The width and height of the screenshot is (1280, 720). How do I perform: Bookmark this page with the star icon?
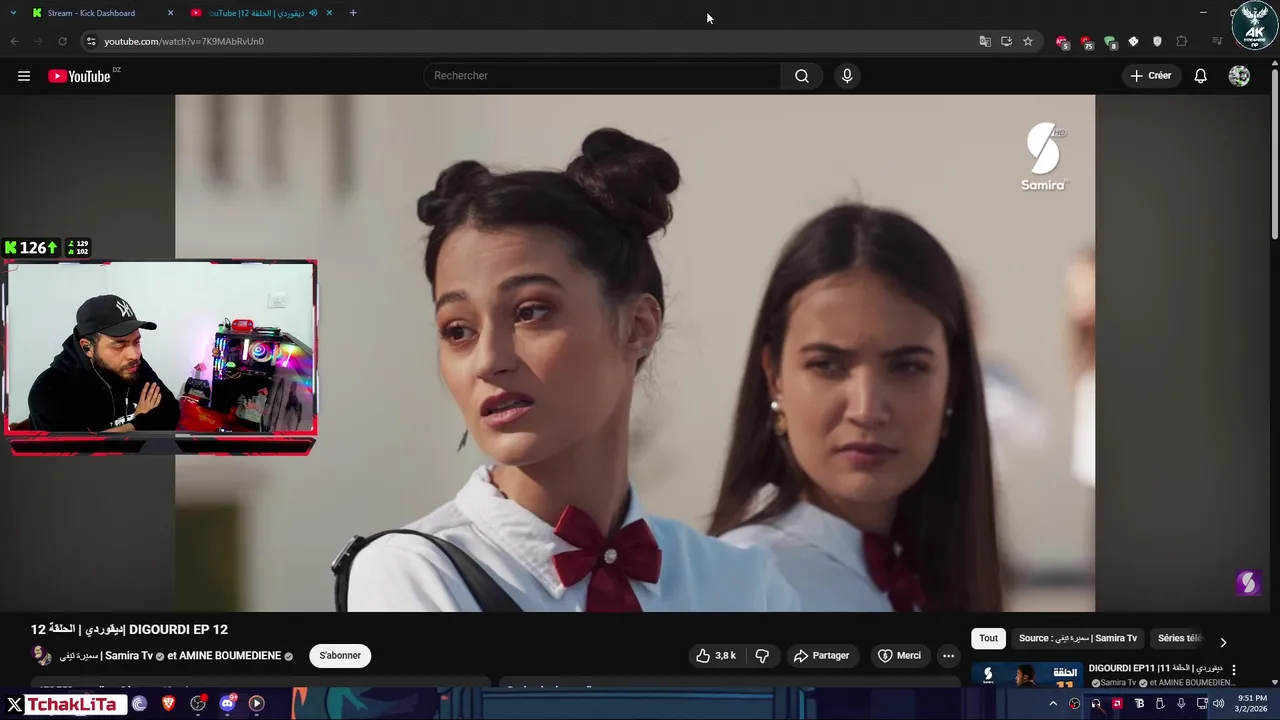coord(1027,41)
